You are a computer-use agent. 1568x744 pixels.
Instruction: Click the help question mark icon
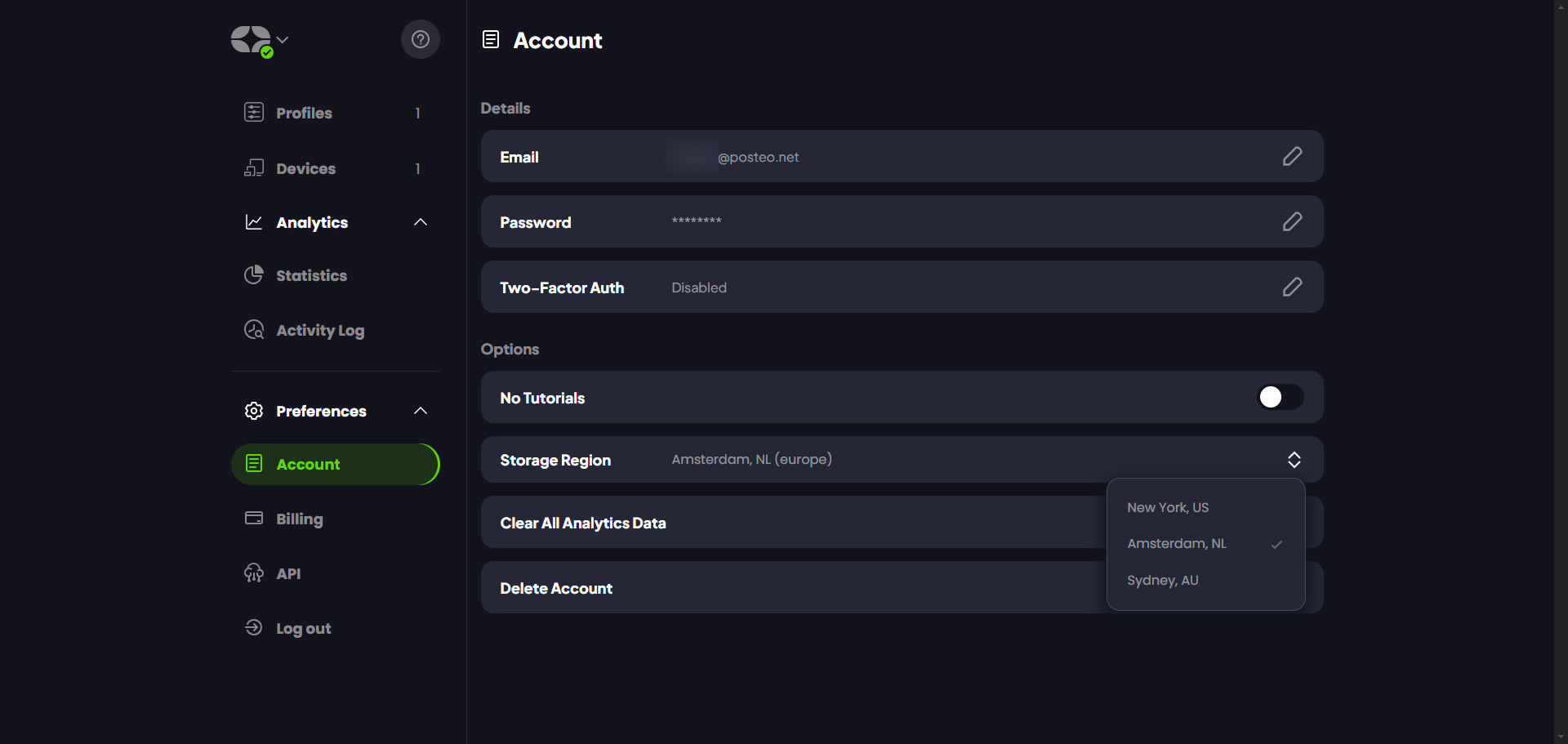(420, 39)
